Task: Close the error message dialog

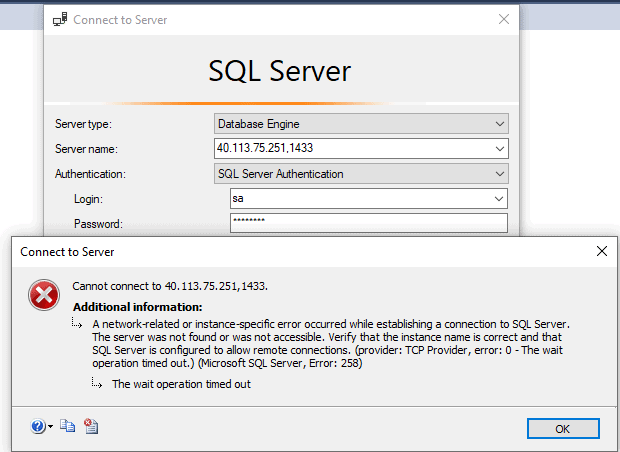Action: tap(602, 251)
